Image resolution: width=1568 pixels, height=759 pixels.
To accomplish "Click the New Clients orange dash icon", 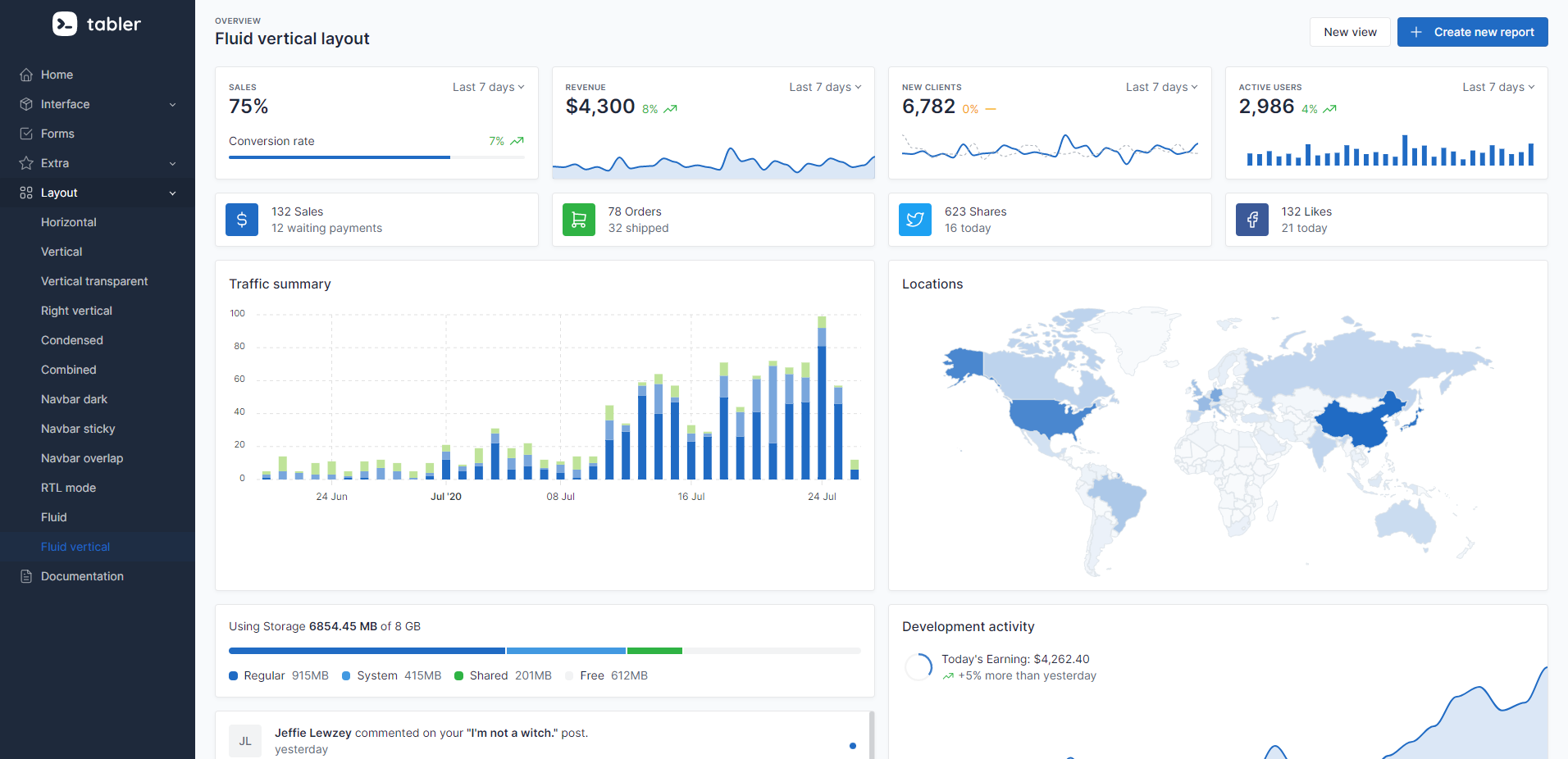I will [x=991, y=109].
